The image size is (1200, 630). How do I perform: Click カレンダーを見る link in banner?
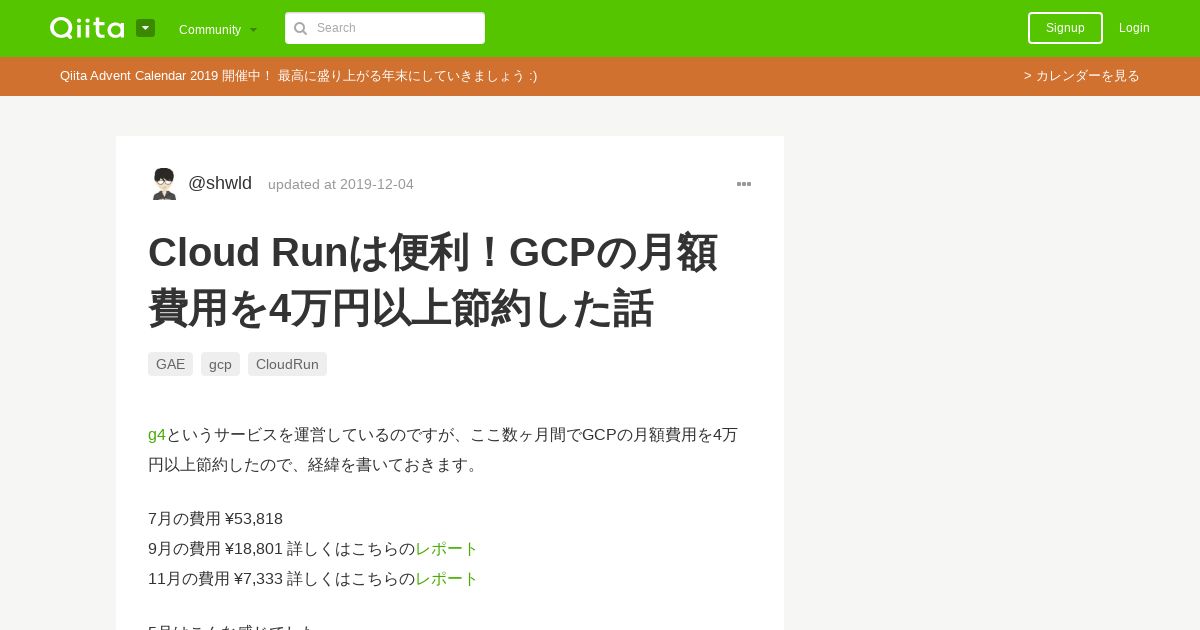coord(1082,76)
